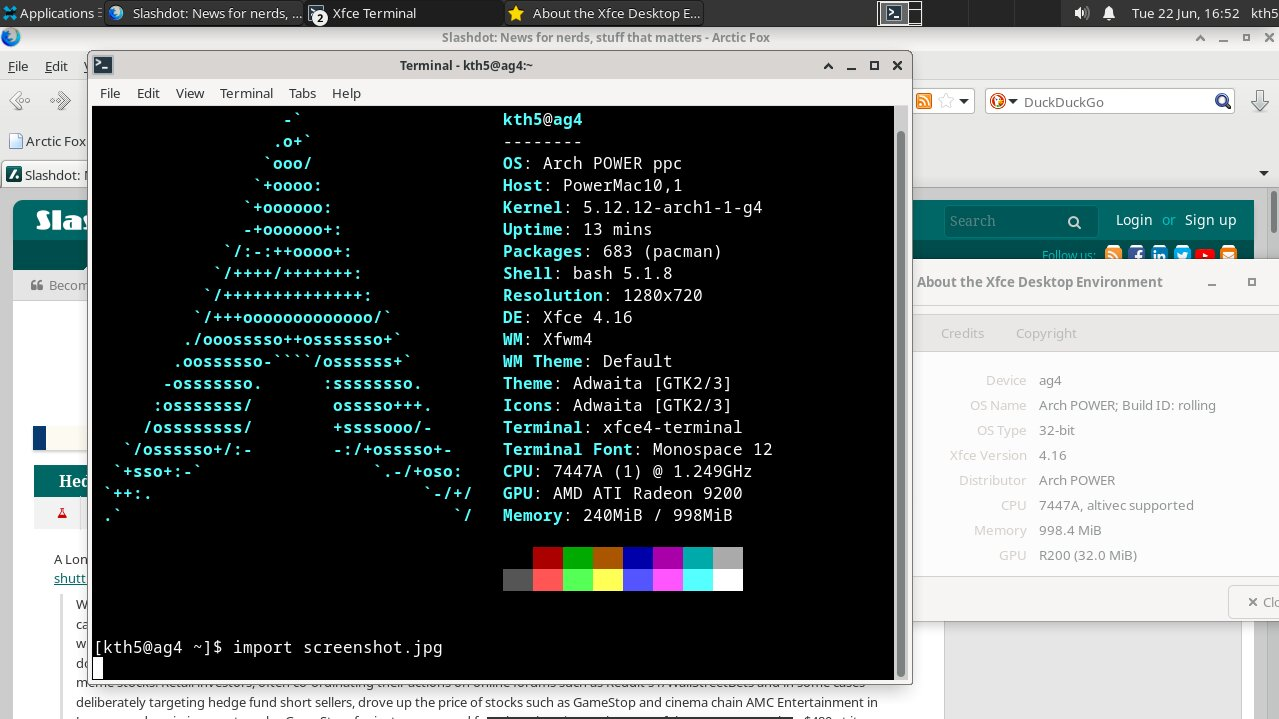Click Slashdot's LinkedIn follow icon
Image resolution: width=1279 pixels, height=719 pixels.
pos(1159,255)
